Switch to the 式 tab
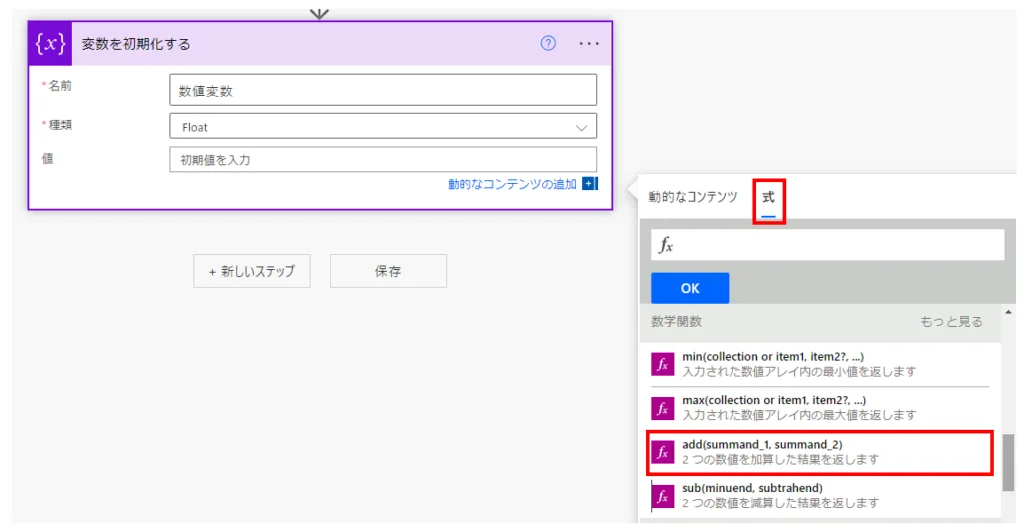 click(x=768, y=198)
